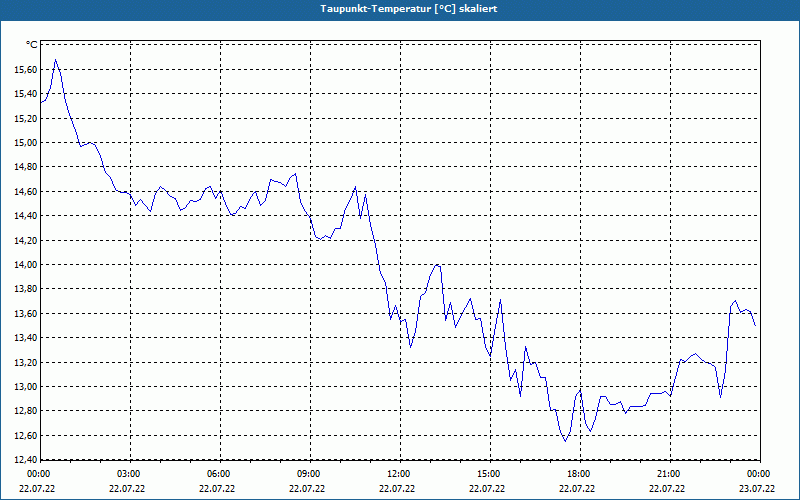800x500 pixels.
Task: Click the "09:00" time label
Action: coord(308,474)
